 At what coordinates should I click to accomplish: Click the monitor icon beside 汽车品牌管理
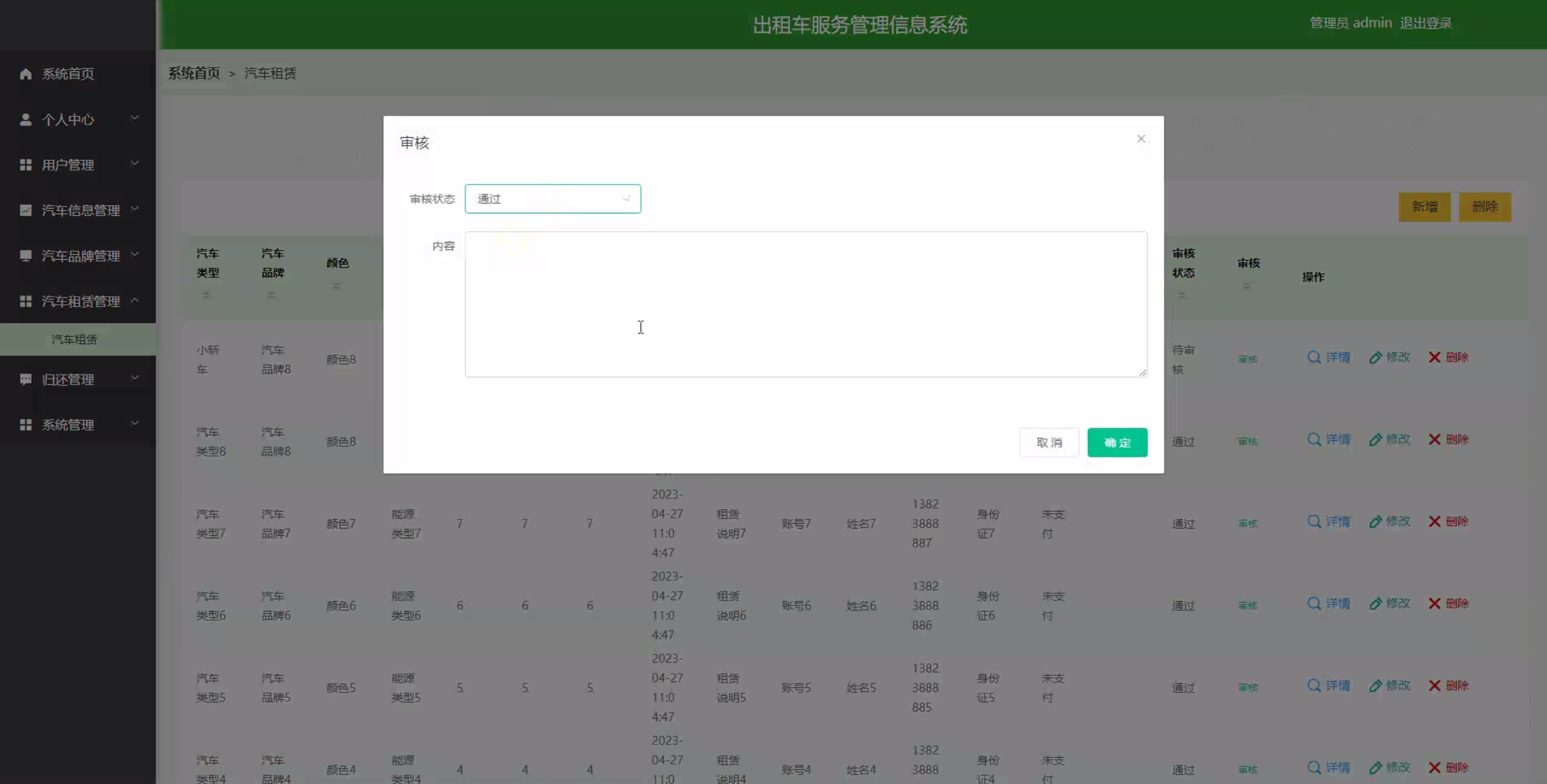tap(26, 255)
